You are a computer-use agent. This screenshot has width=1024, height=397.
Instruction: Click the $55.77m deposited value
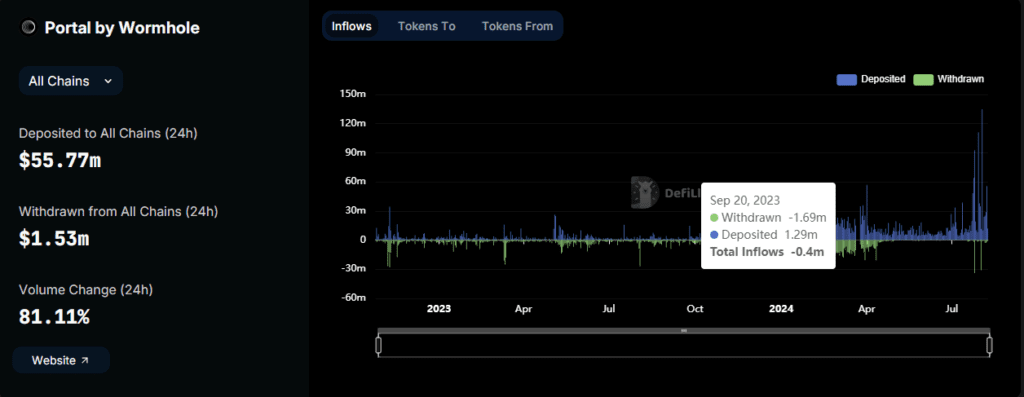60,160
